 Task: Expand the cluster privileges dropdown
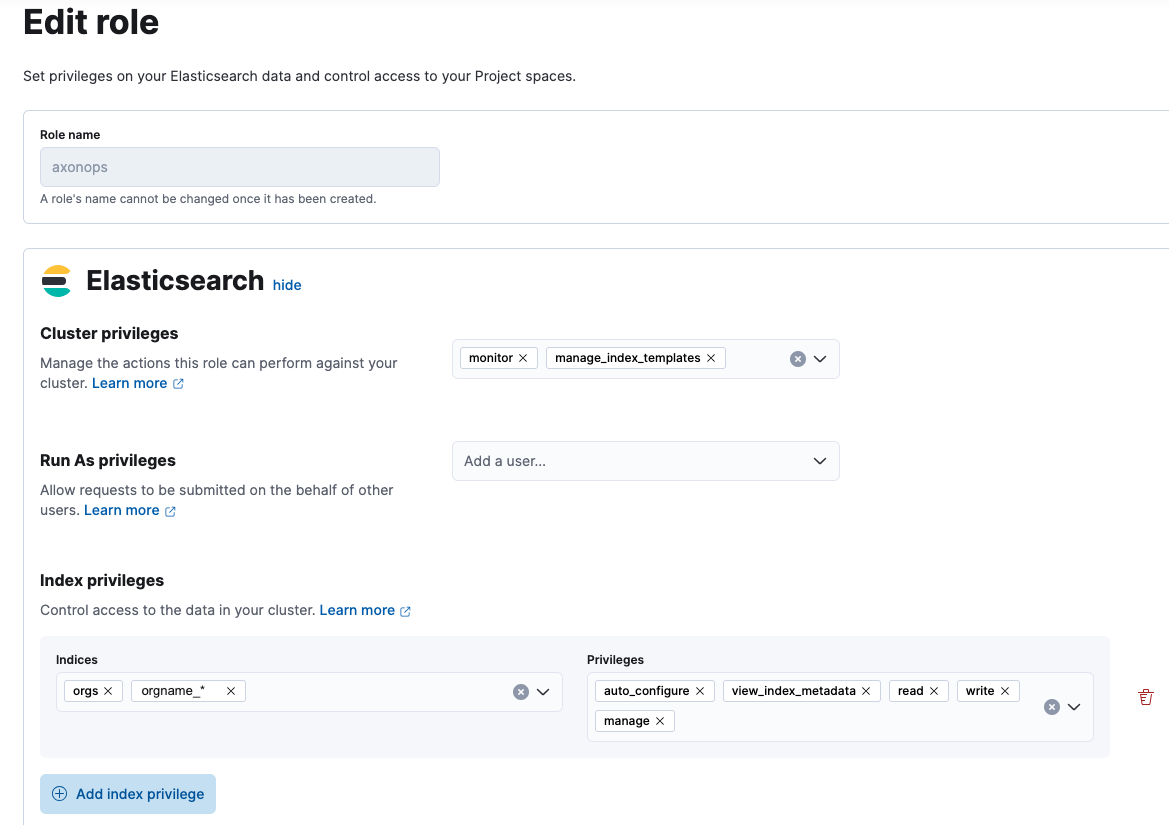(x=820, y=358)
